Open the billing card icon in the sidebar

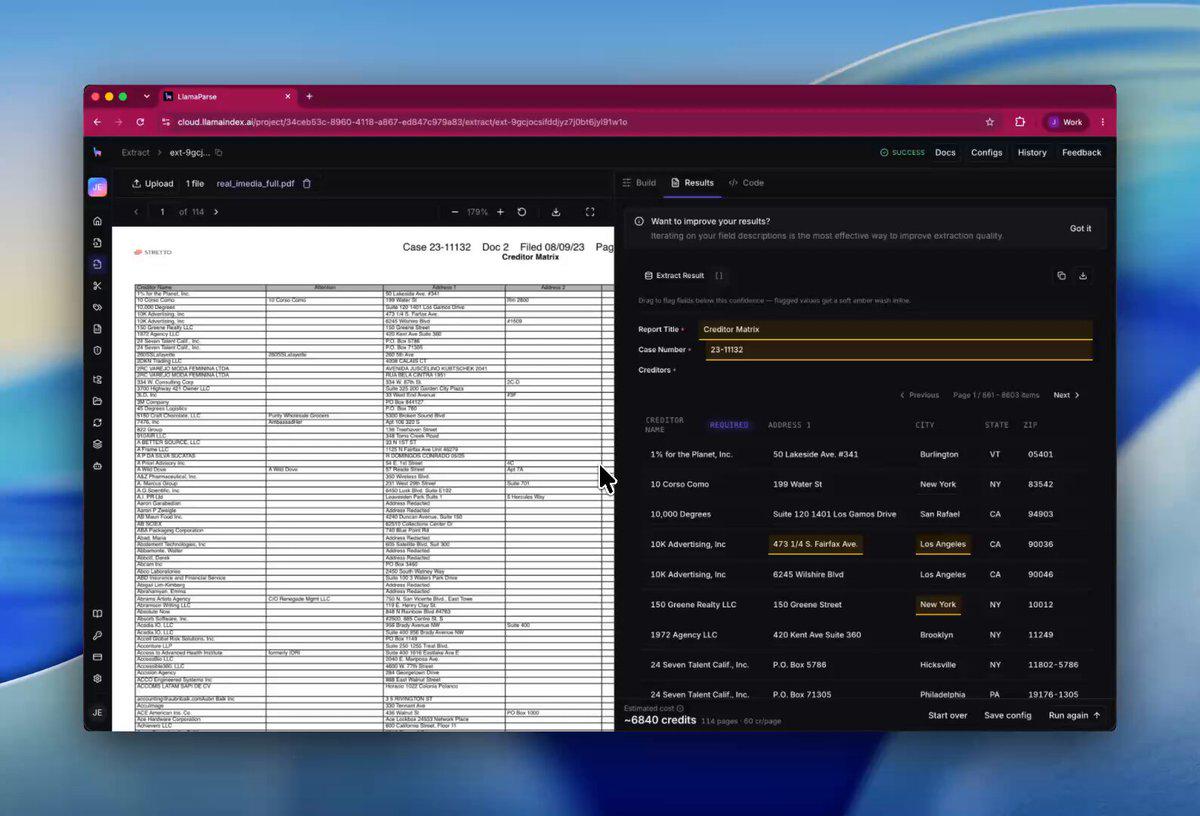97,657
